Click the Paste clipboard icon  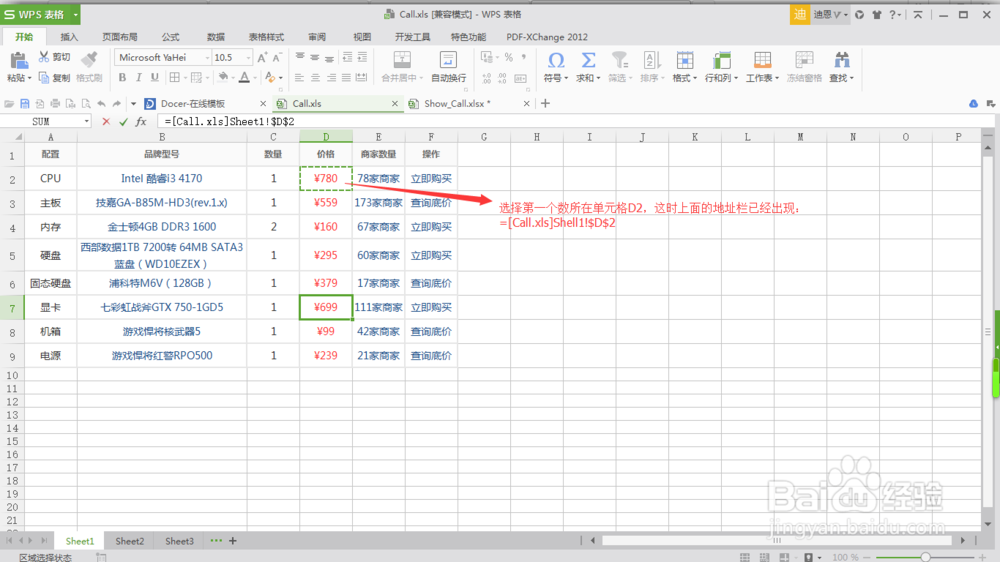(x=18, y=61)
